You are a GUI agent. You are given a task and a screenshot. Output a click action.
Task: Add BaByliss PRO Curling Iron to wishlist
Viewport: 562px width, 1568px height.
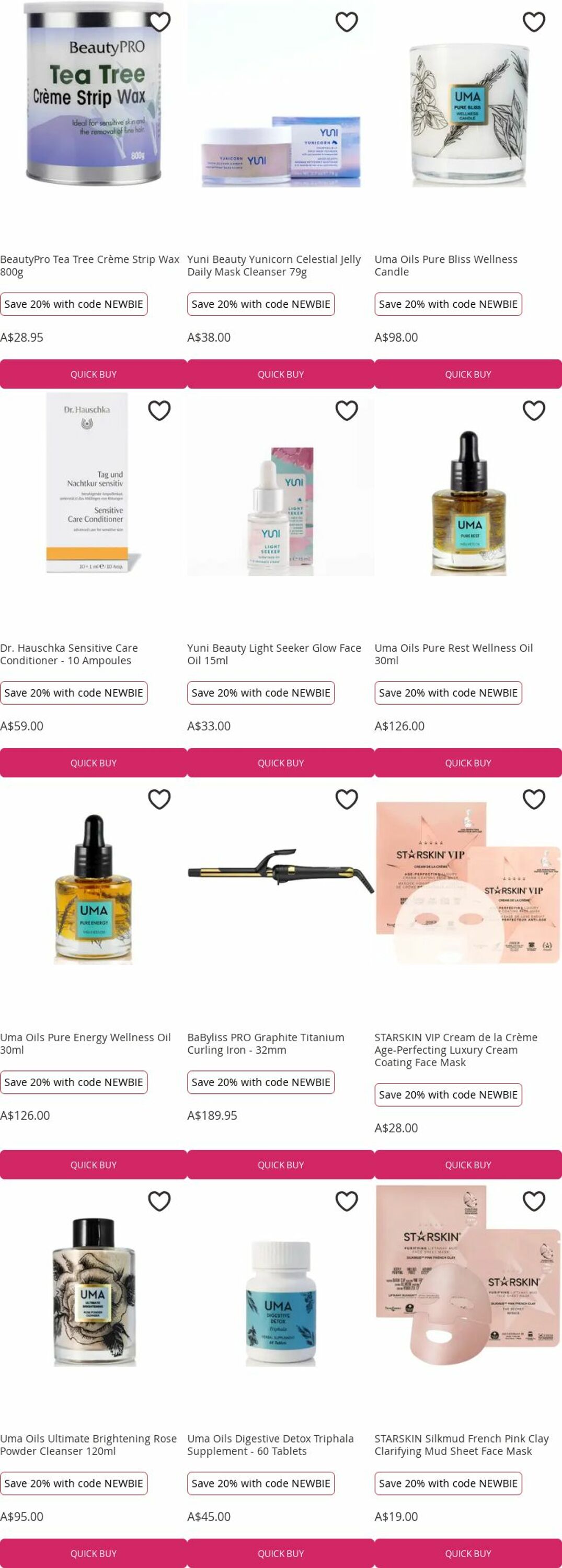(347, 799)
